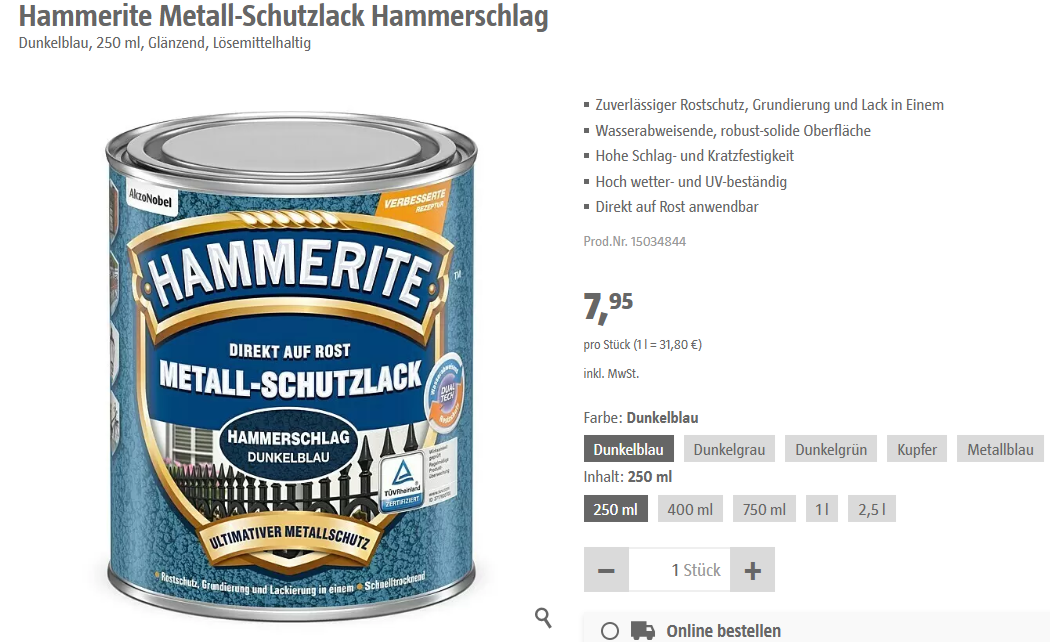This screenshot has height=642, width=1050.
Task: Select the 1 l size option
Action: click(822, 509)
